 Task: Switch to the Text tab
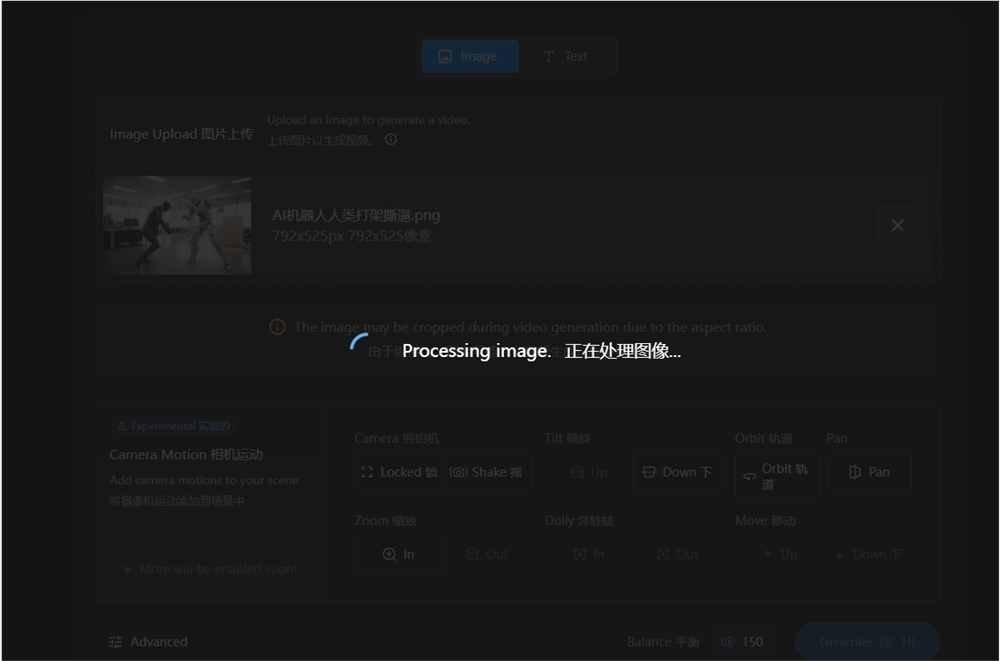[566, 56]
